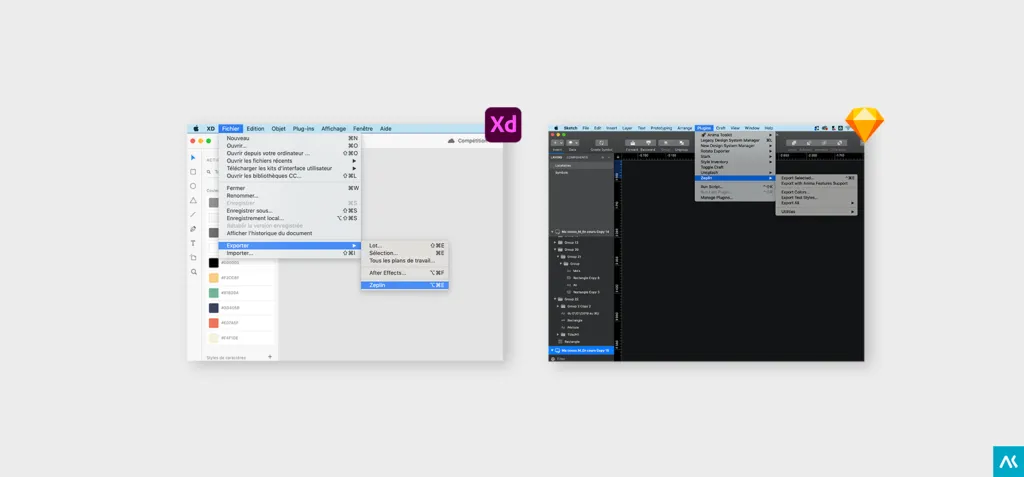Select the Text tool in XD toolbar

pos(193,243)
